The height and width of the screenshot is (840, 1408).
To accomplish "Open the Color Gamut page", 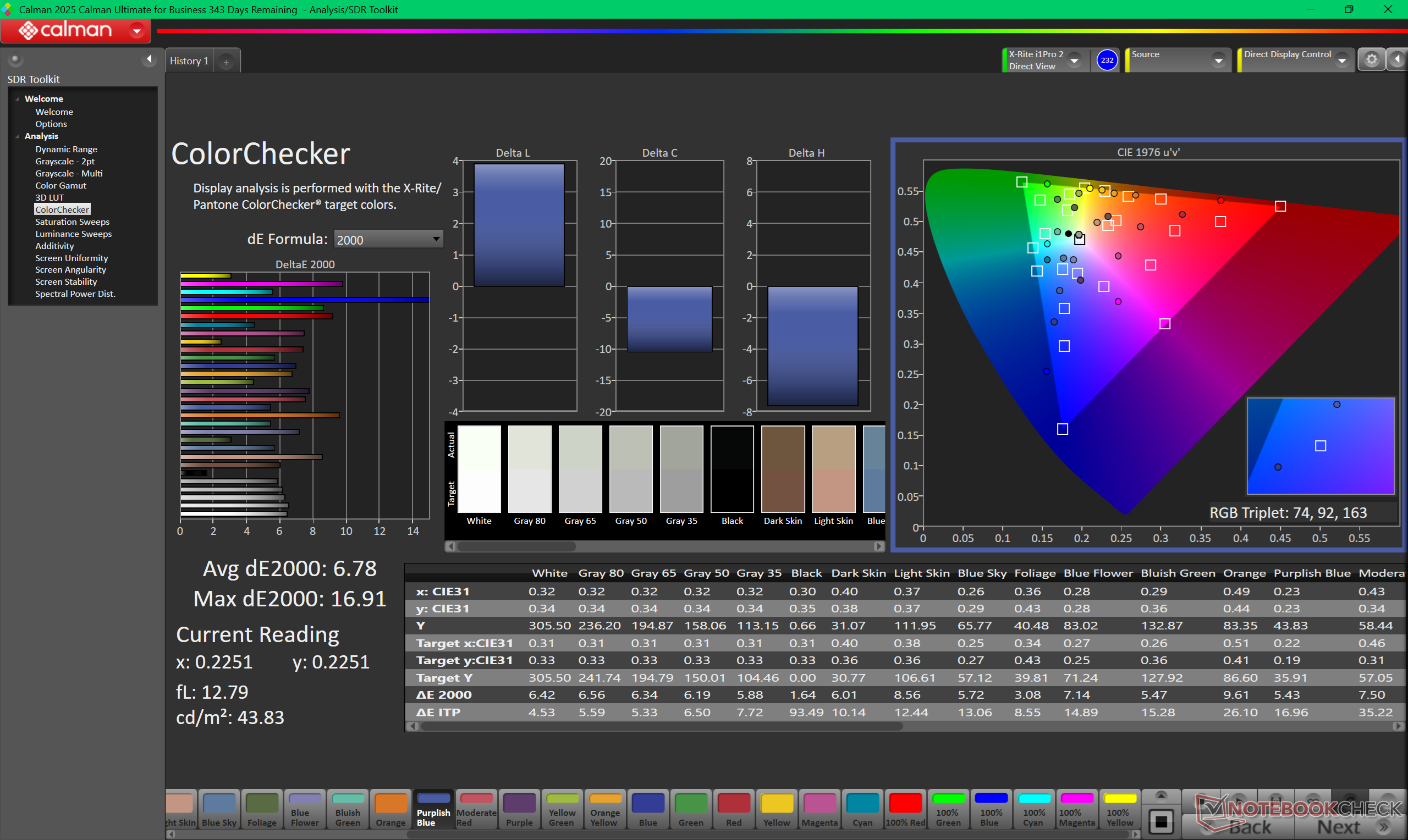I will pos(61,186).
